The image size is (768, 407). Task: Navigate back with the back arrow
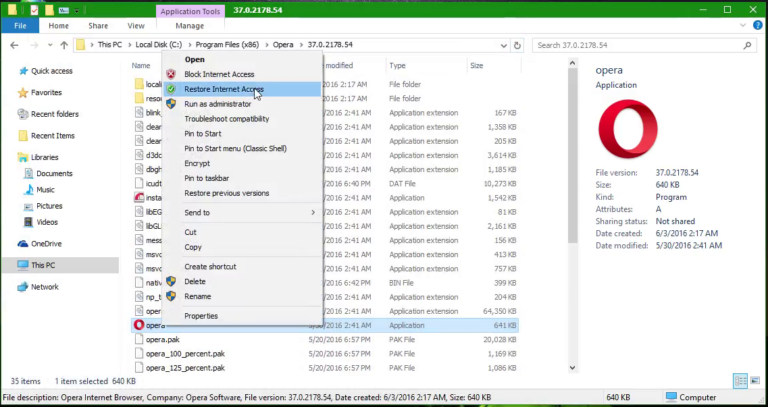coord(14,45)
